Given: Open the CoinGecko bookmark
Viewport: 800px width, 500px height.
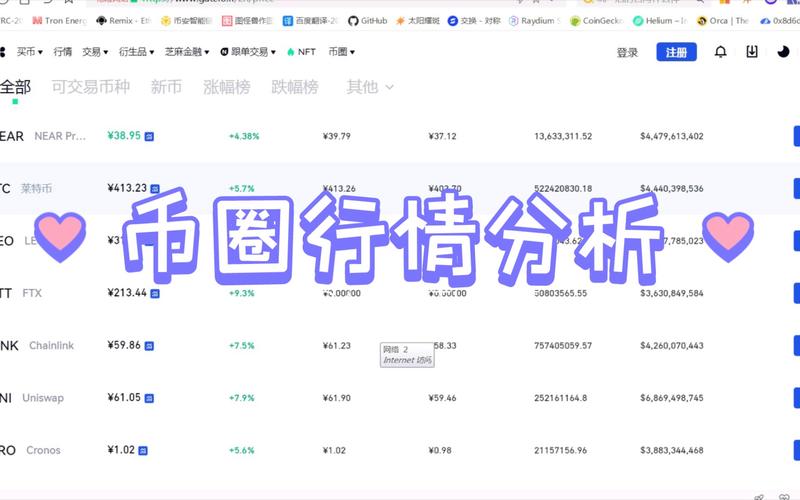Looking at the screenshot, I should click(x=596, y=20).
